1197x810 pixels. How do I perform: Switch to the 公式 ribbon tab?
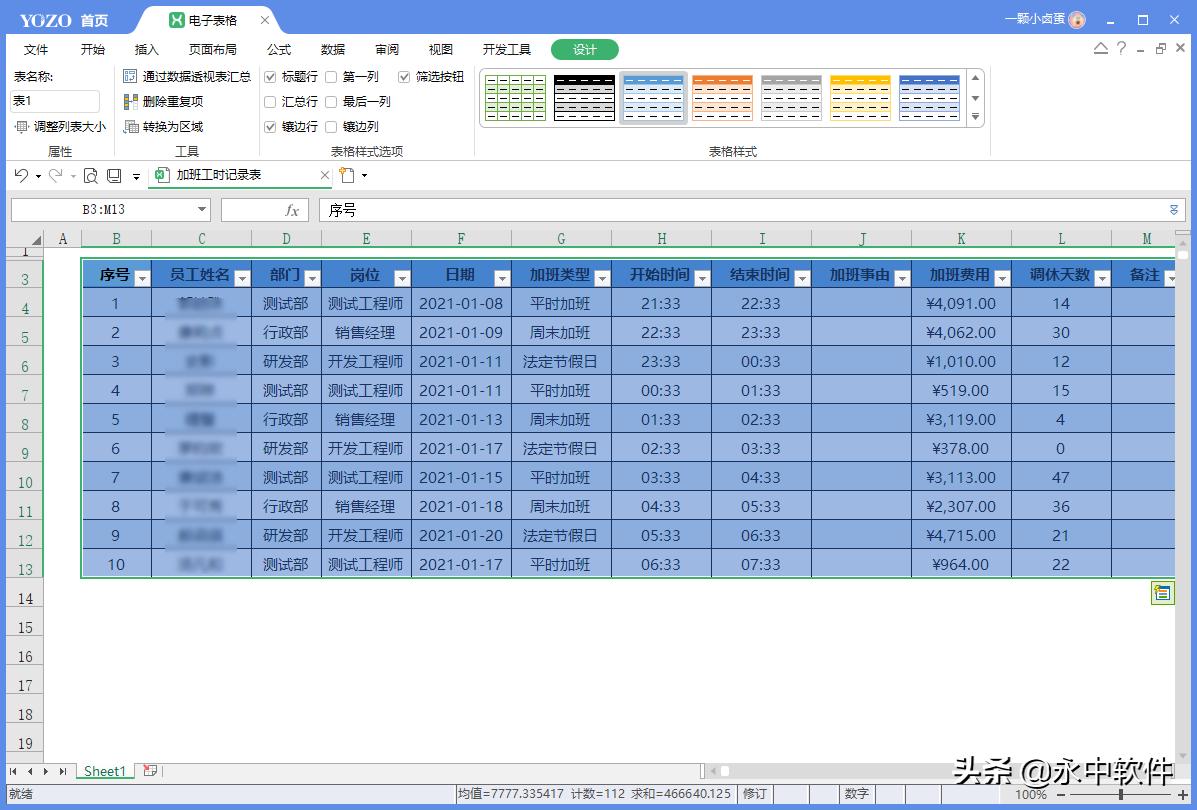coord(278,49)
